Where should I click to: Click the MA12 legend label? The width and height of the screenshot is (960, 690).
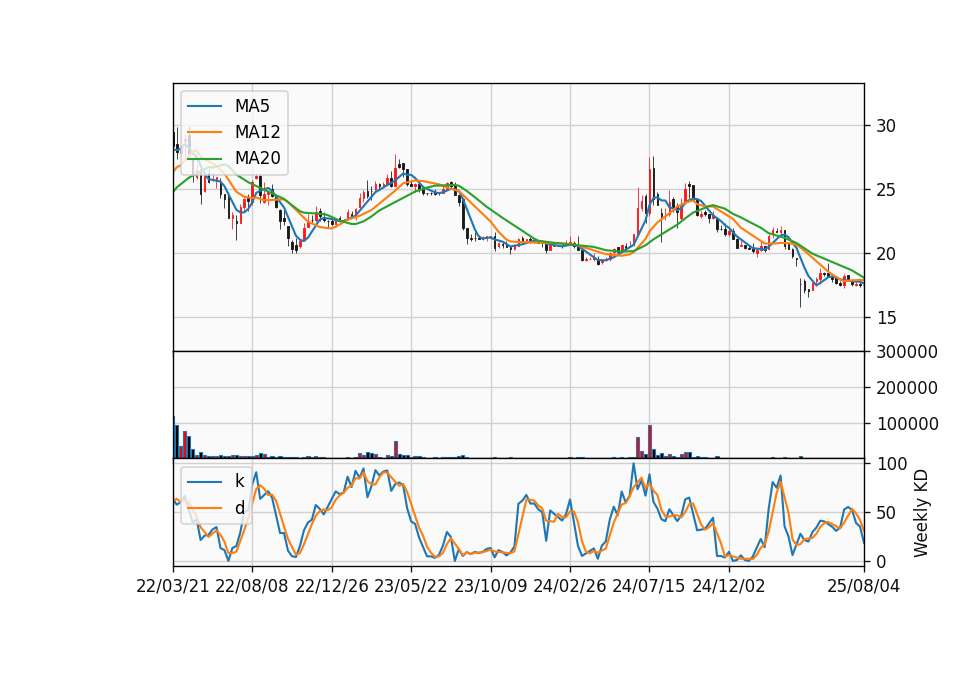tap(257, 132)
